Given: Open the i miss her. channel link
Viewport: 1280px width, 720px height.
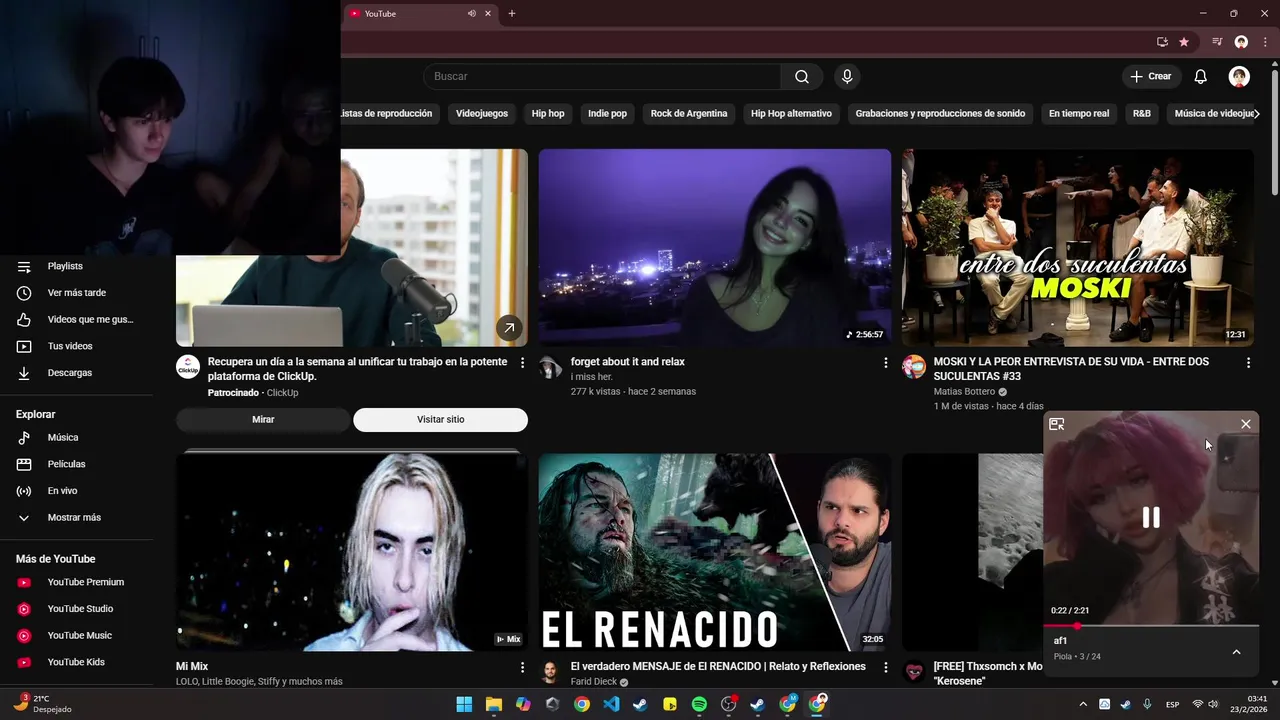Looking at the screenshot, I should click(x=591, y=376).
